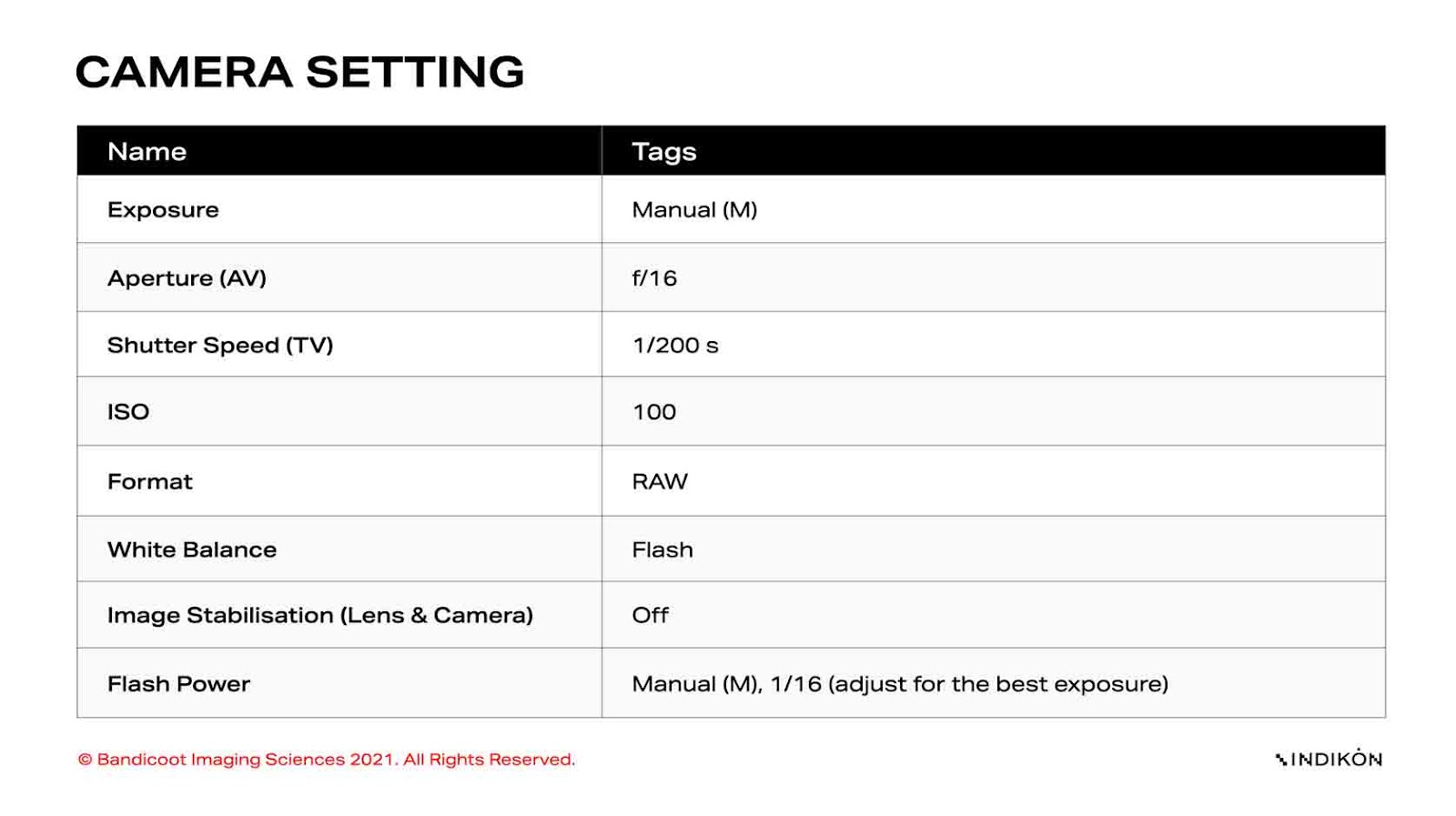Image resolution: width=1456 pixels, height=816 pixels.
Task: Click the ISO value 100
Action: click(x=654, y=412)
